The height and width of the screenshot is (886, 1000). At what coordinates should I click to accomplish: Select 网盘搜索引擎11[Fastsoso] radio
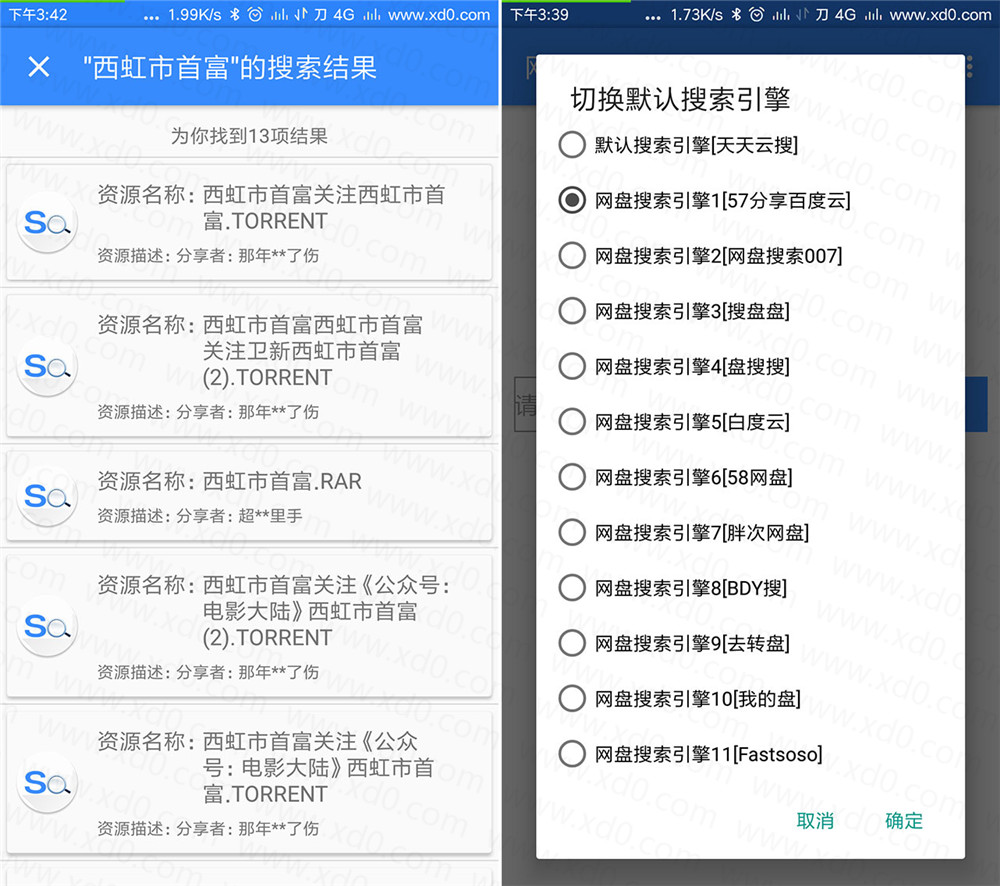tap(691, 755)
